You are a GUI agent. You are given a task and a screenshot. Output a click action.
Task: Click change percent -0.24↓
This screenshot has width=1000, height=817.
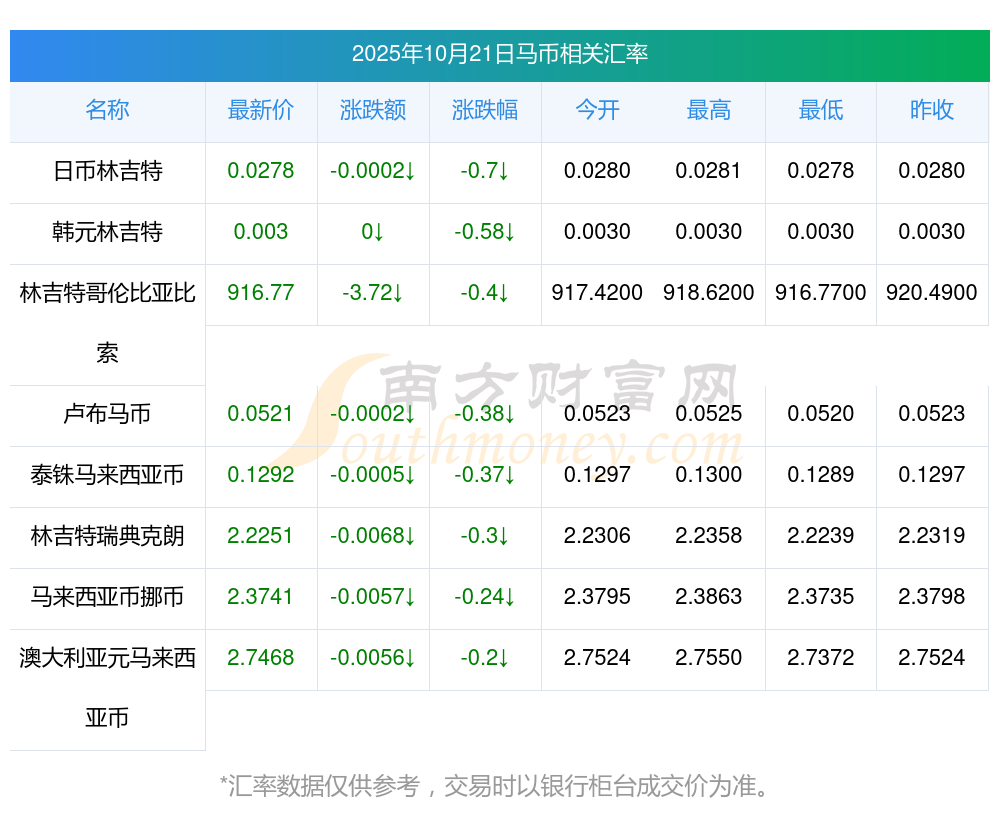pos(485,597)
